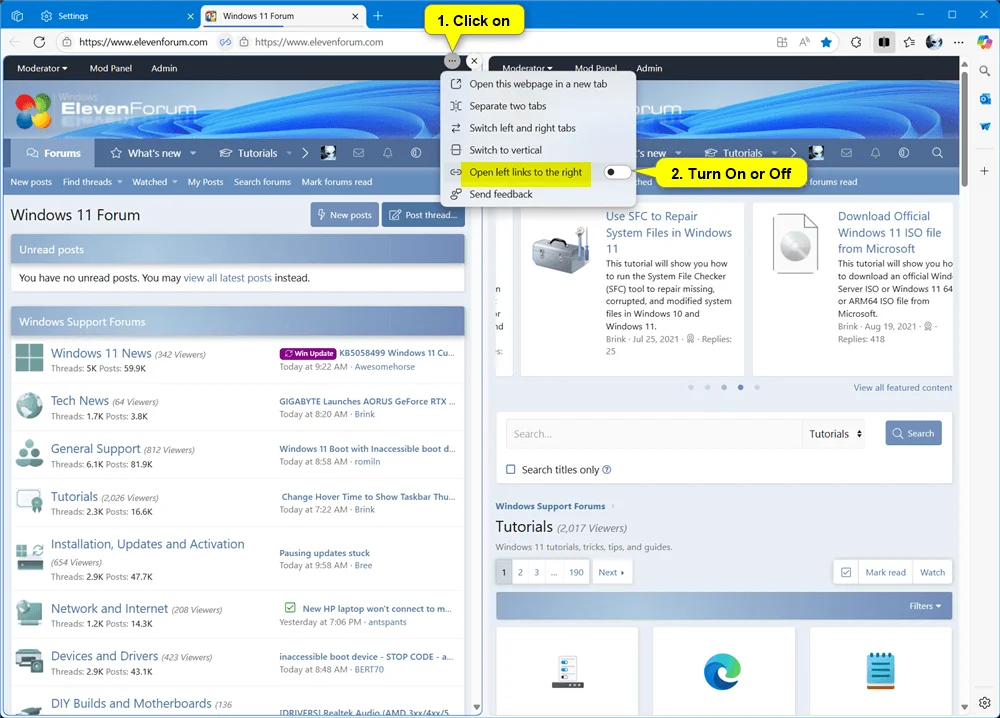Close the left split pane with X
This screenshot has height=718, width=1000.
(x=474, y=61)
